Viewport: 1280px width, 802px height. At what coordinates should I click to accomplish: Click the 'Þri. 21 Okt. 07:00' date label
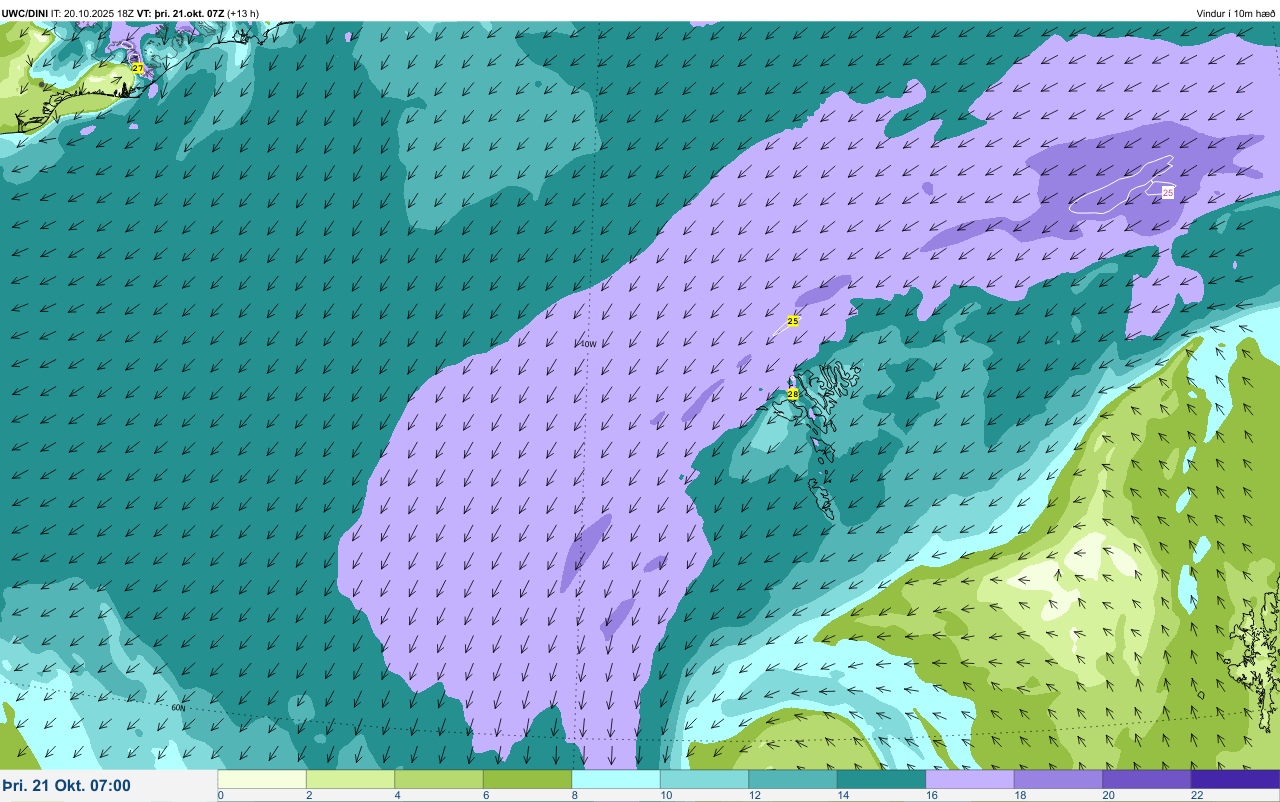[x=66, y=785]
